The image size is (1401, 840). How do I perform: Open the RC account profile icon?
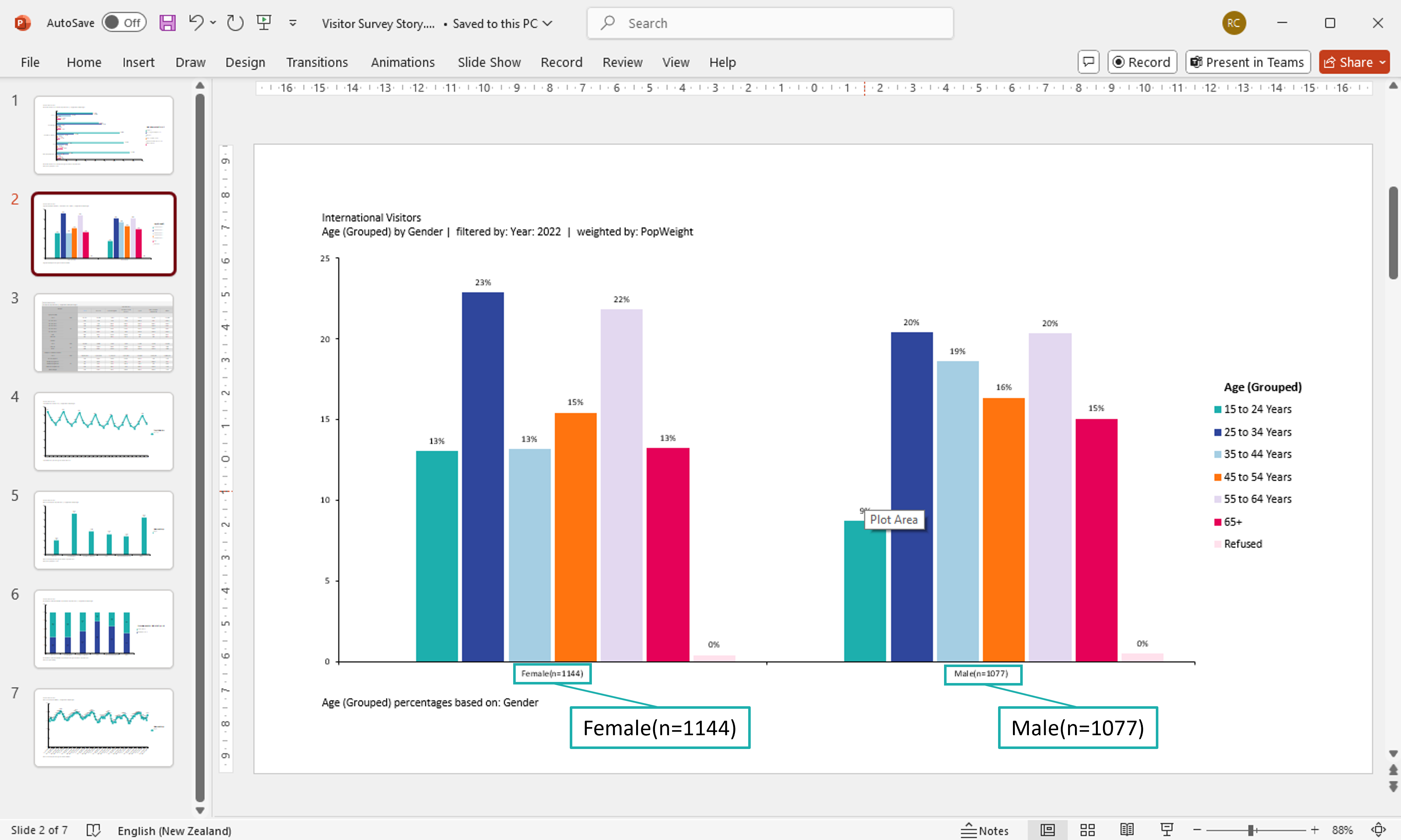[1233, 23]
